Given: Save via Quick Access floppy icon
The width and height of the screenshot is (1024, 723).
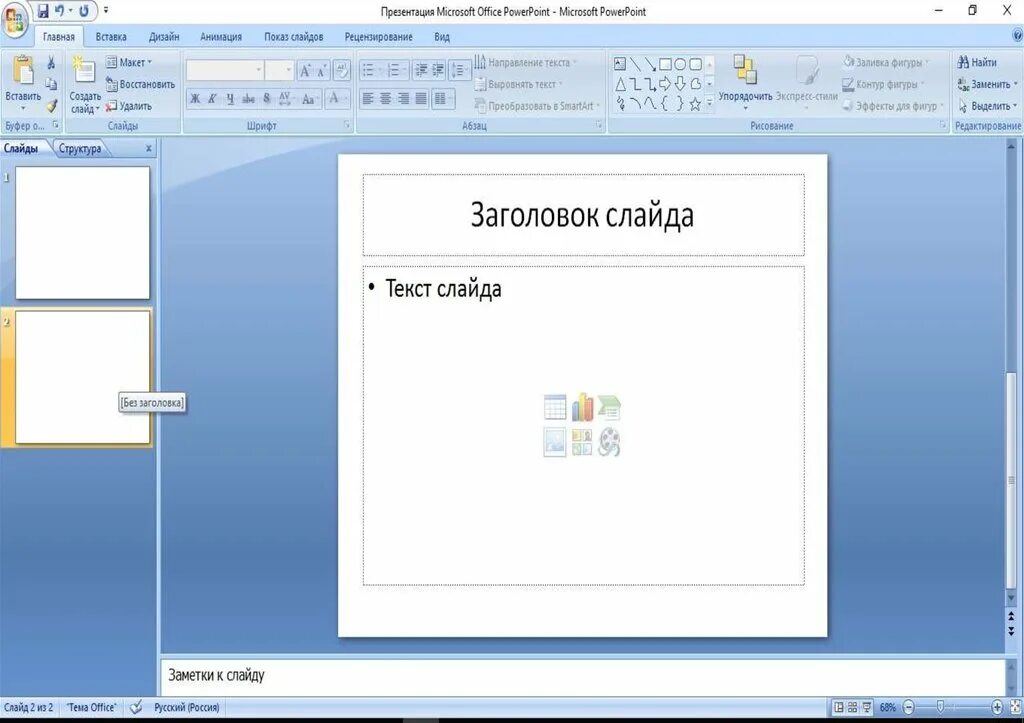Looking at the screenshot, I should (x=43, y=11).
